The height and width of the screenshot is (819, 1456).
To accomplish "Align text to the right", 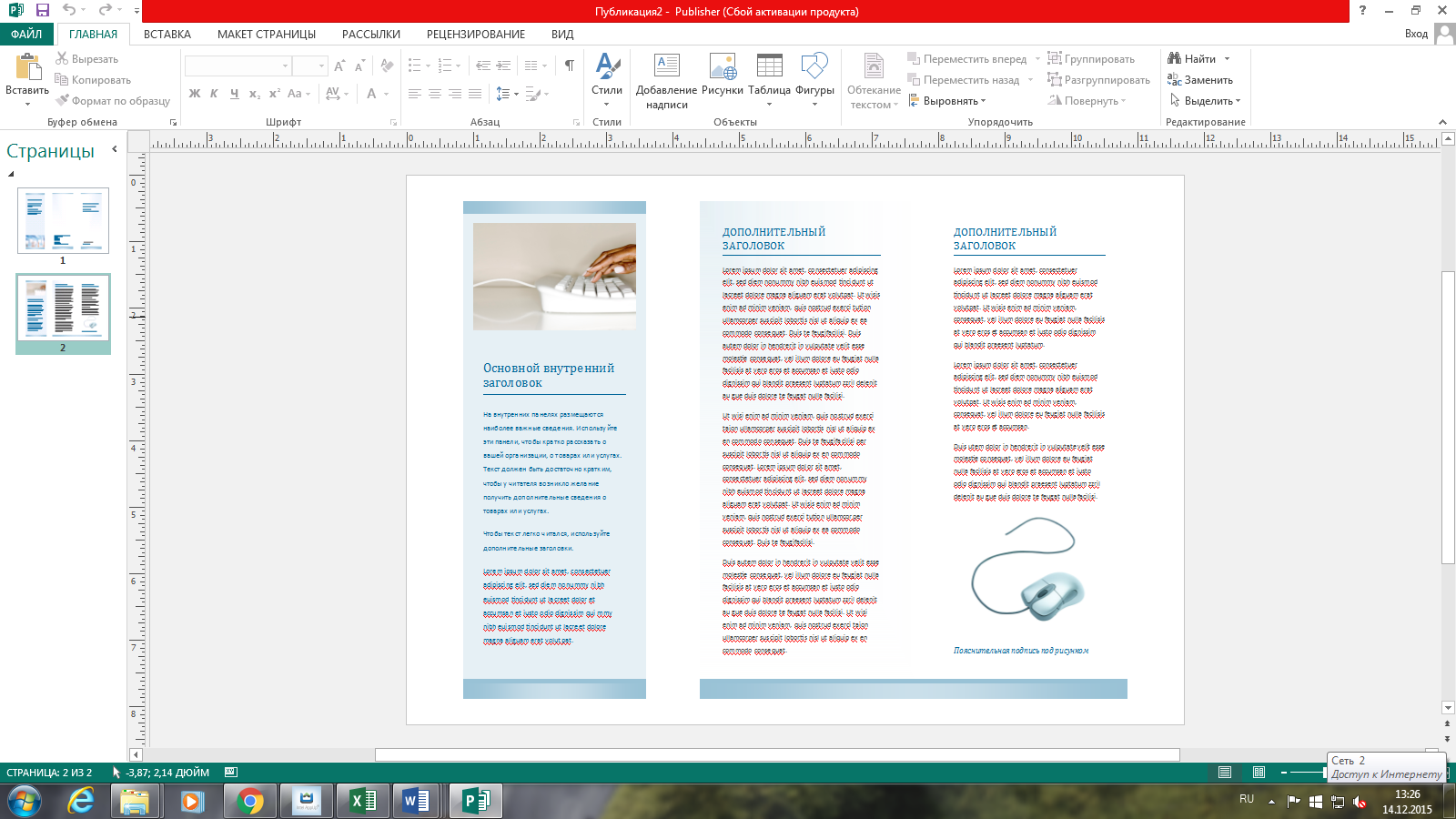I will click(x=455, y=94).
